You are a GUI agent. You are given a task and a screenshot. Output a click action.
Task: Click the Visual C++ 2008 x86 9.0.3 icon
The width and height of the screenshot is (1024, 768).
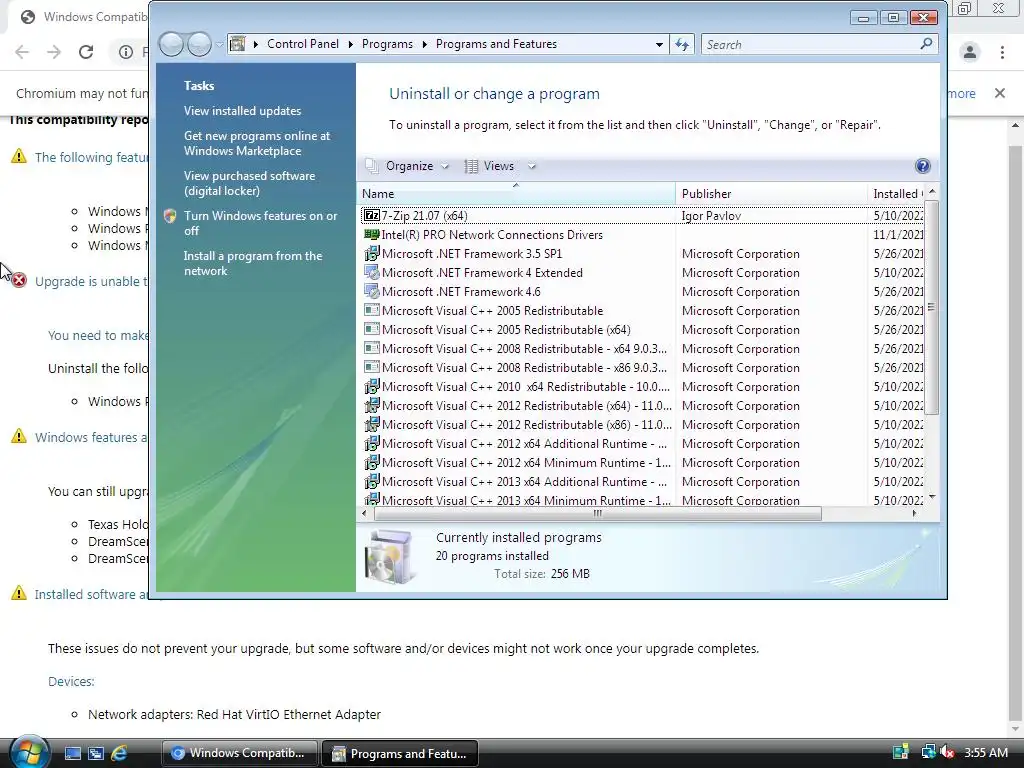pos(372,367)
